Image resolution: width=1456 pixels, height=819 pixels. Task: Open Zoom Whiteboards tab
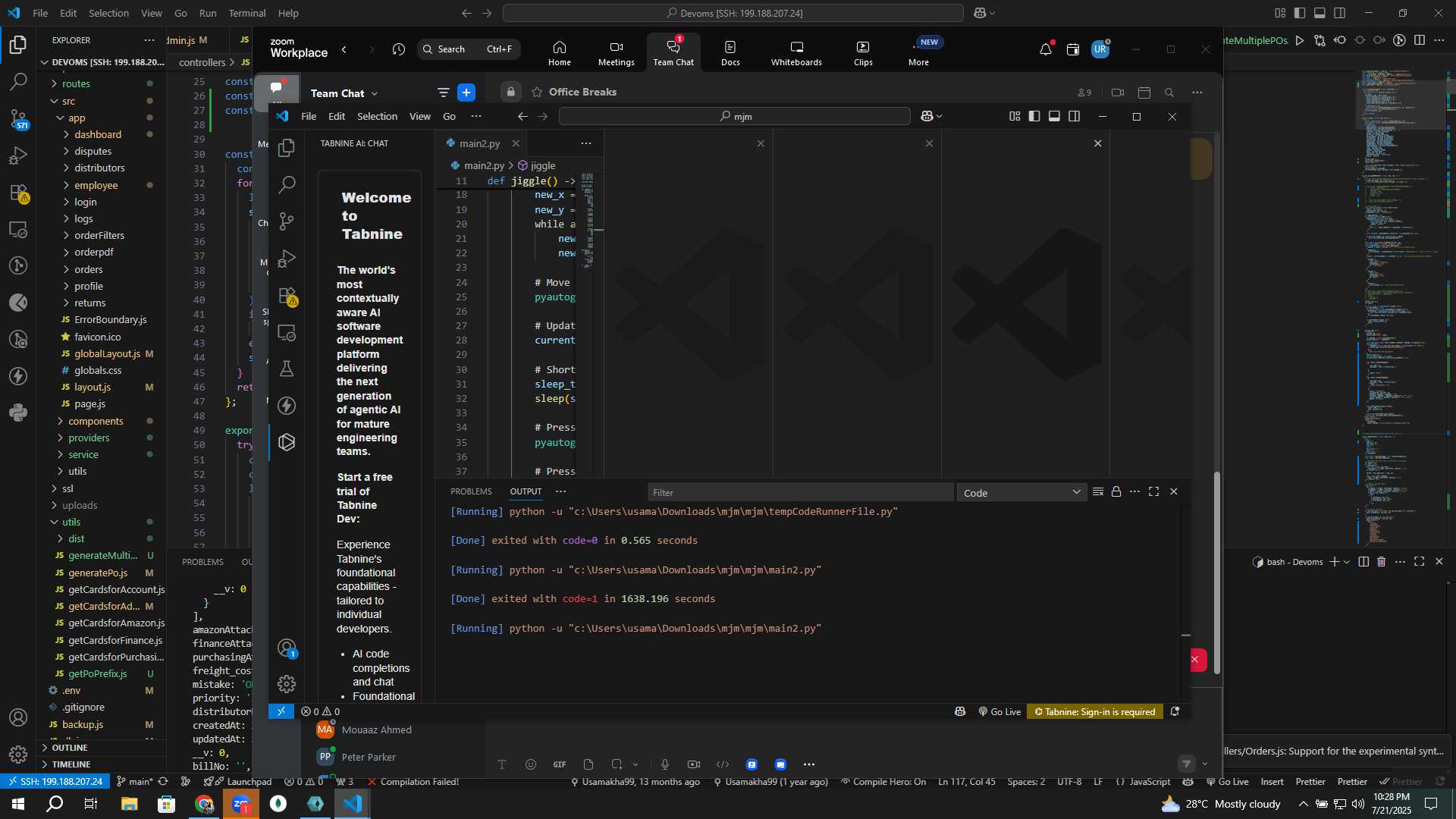796,53
